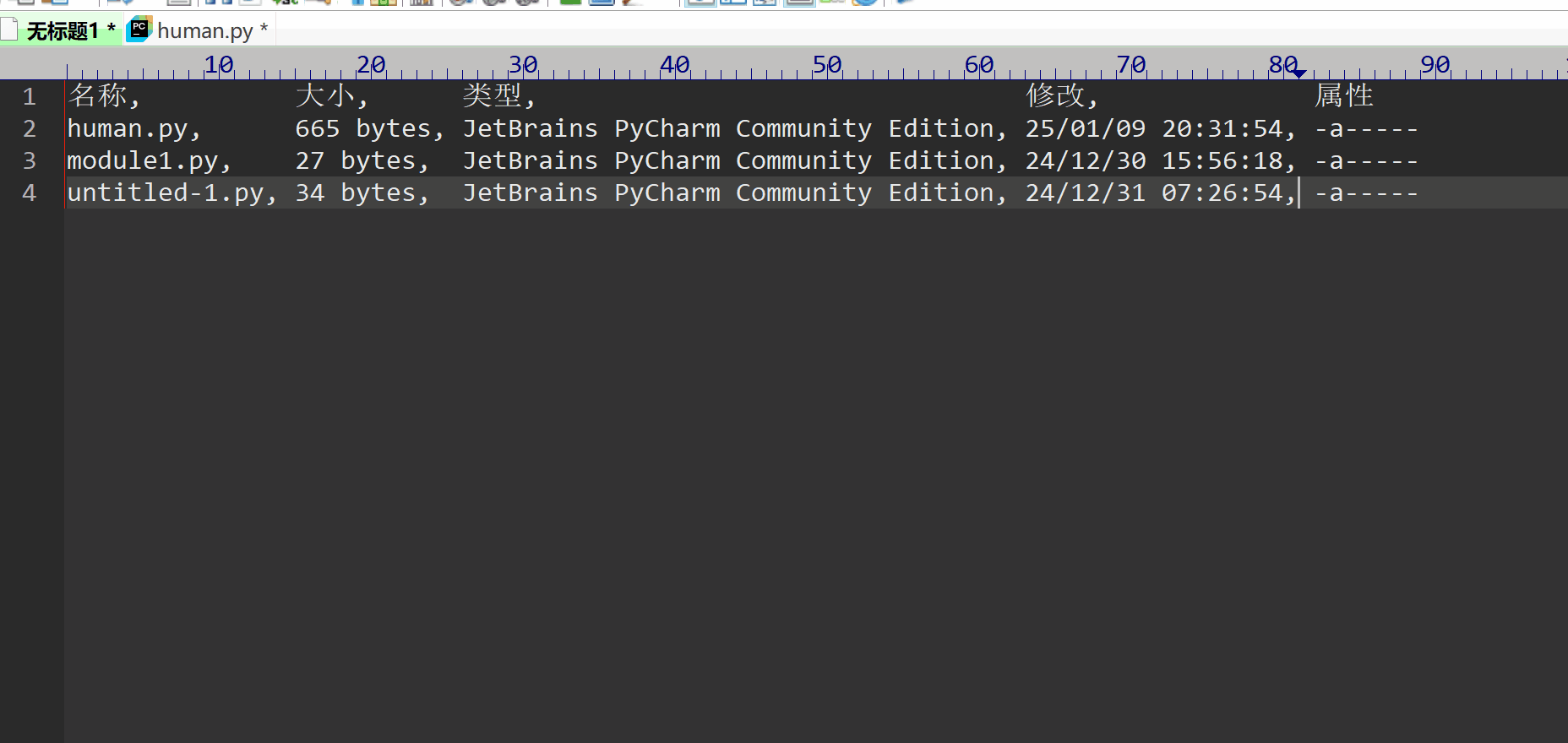Select line 1 via its line number

coord(30,96)
